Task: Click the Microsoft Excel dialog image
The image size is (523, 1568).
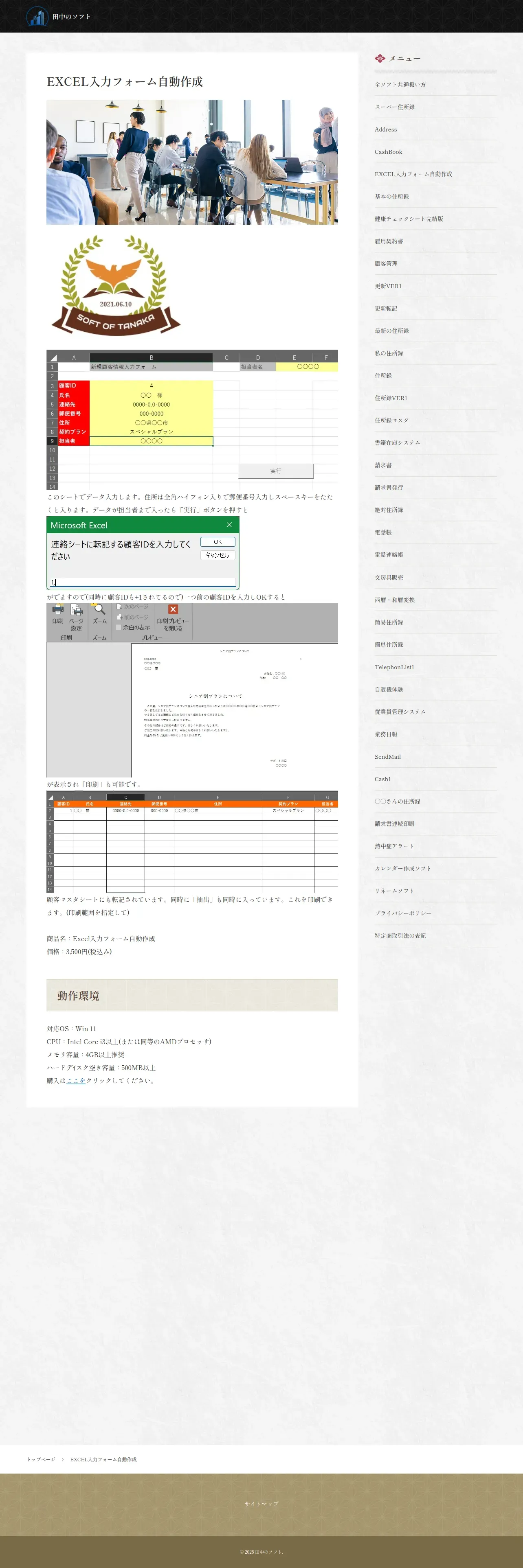Action: (143, 553)
